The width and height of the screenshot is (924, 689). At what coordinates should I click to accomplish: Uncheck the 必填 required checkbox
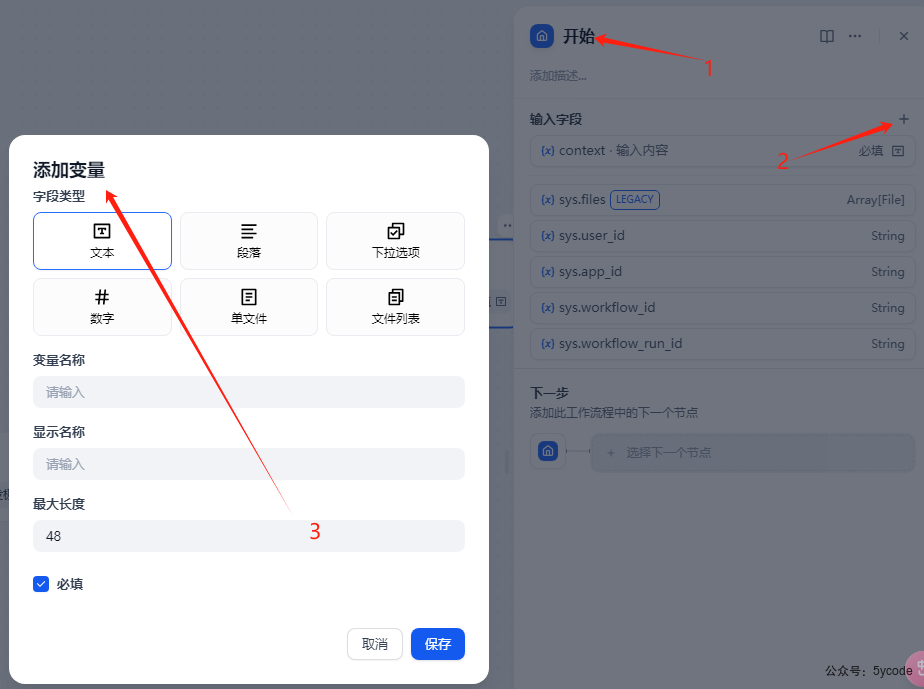(41, 584)
